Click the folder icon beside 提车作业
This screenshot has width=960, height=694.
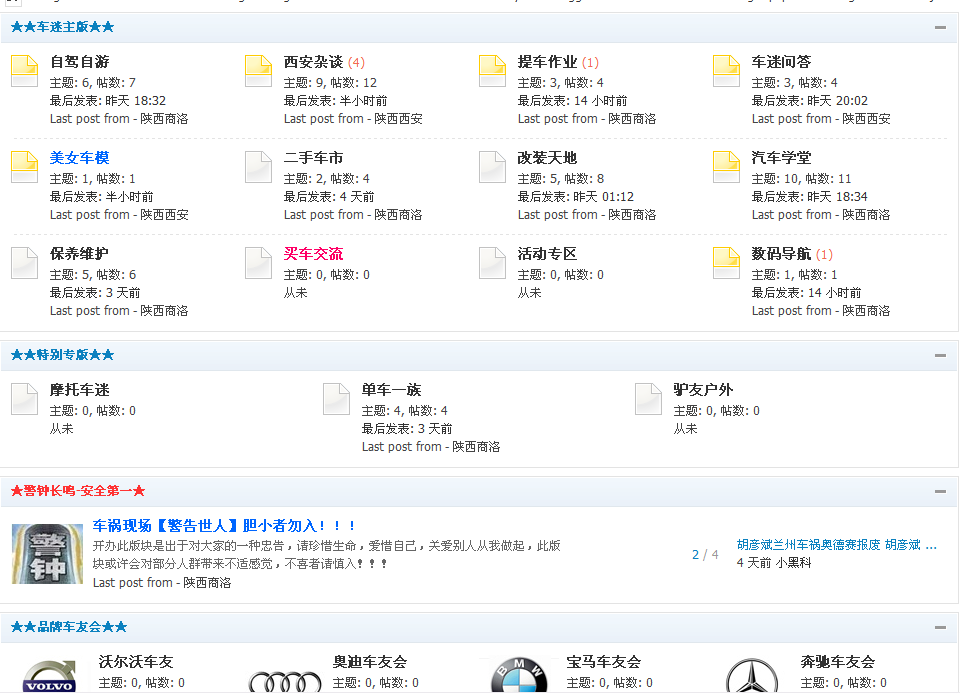click(492, 71)
